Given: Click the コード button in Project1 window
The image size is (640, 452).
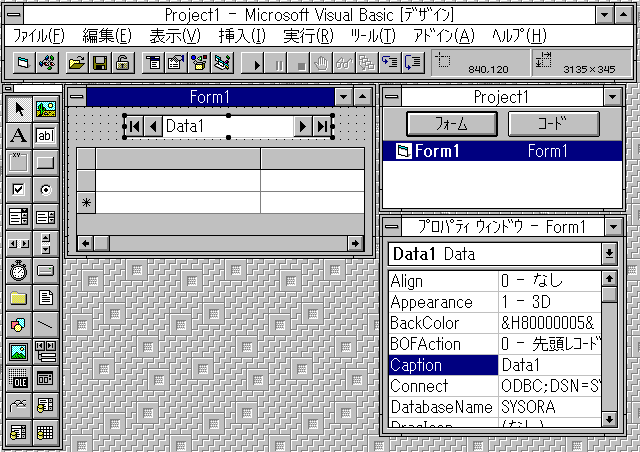Looking at the screenshot, I should [553, 124].
